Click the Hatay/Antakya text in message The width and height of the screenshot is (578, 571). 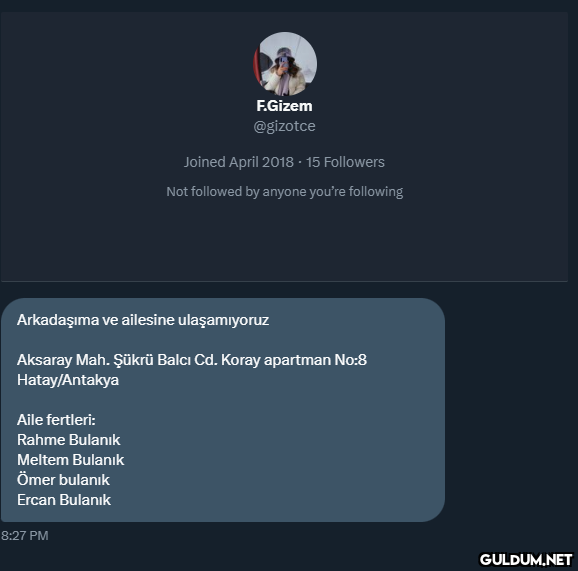point(68,380)
